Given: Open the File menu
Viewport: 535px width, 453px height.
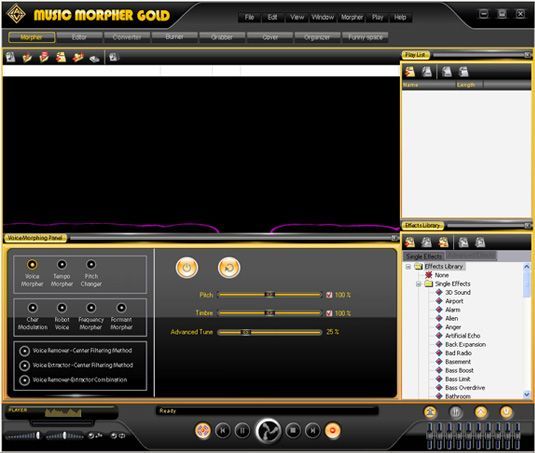Looking at the screenshot, I should (249, 17).
